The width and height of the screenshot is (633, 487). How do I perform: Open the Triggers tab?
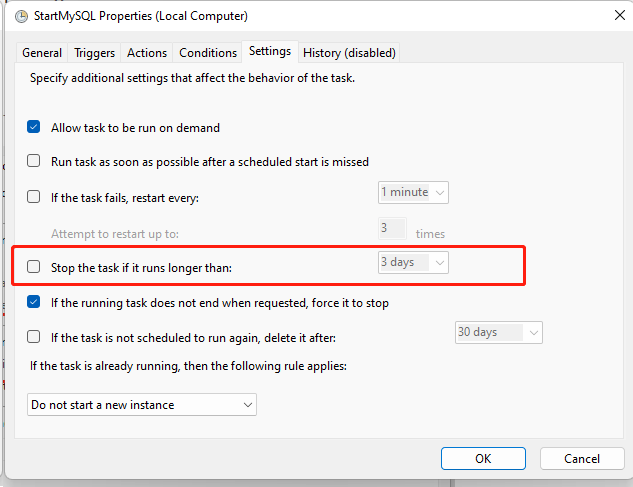pyautogui.click(x=95, y=53)
